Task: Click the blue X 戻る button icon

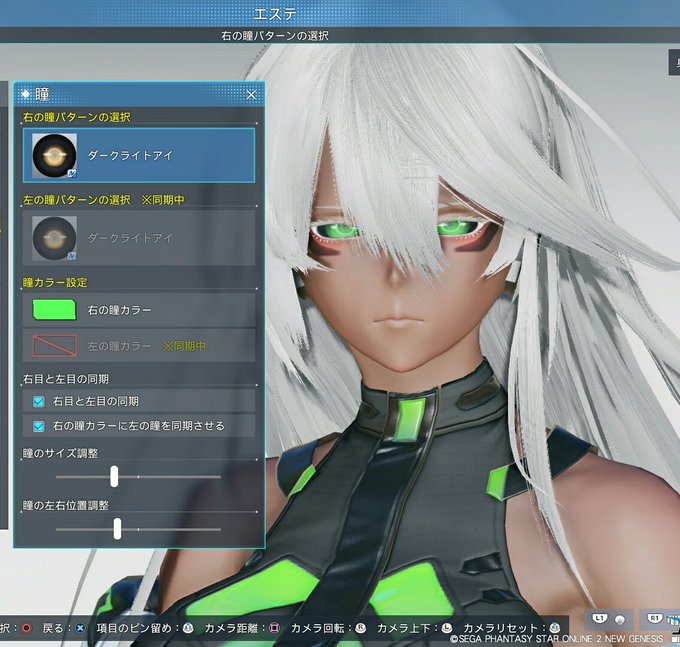Action: (81, 628)
